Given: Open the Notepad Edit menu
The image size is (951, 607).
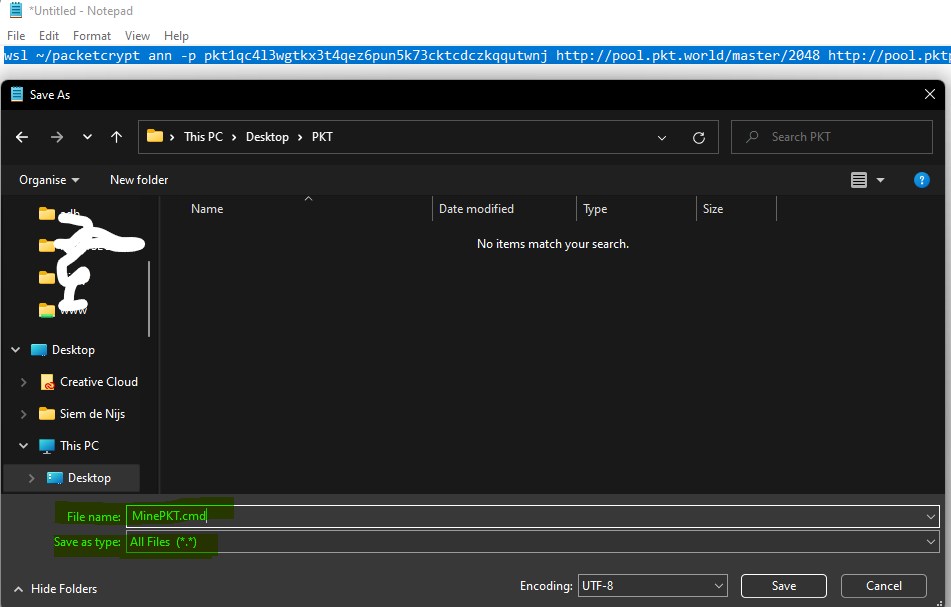Looking at the screenshot, I should click(x=49, y=36).
